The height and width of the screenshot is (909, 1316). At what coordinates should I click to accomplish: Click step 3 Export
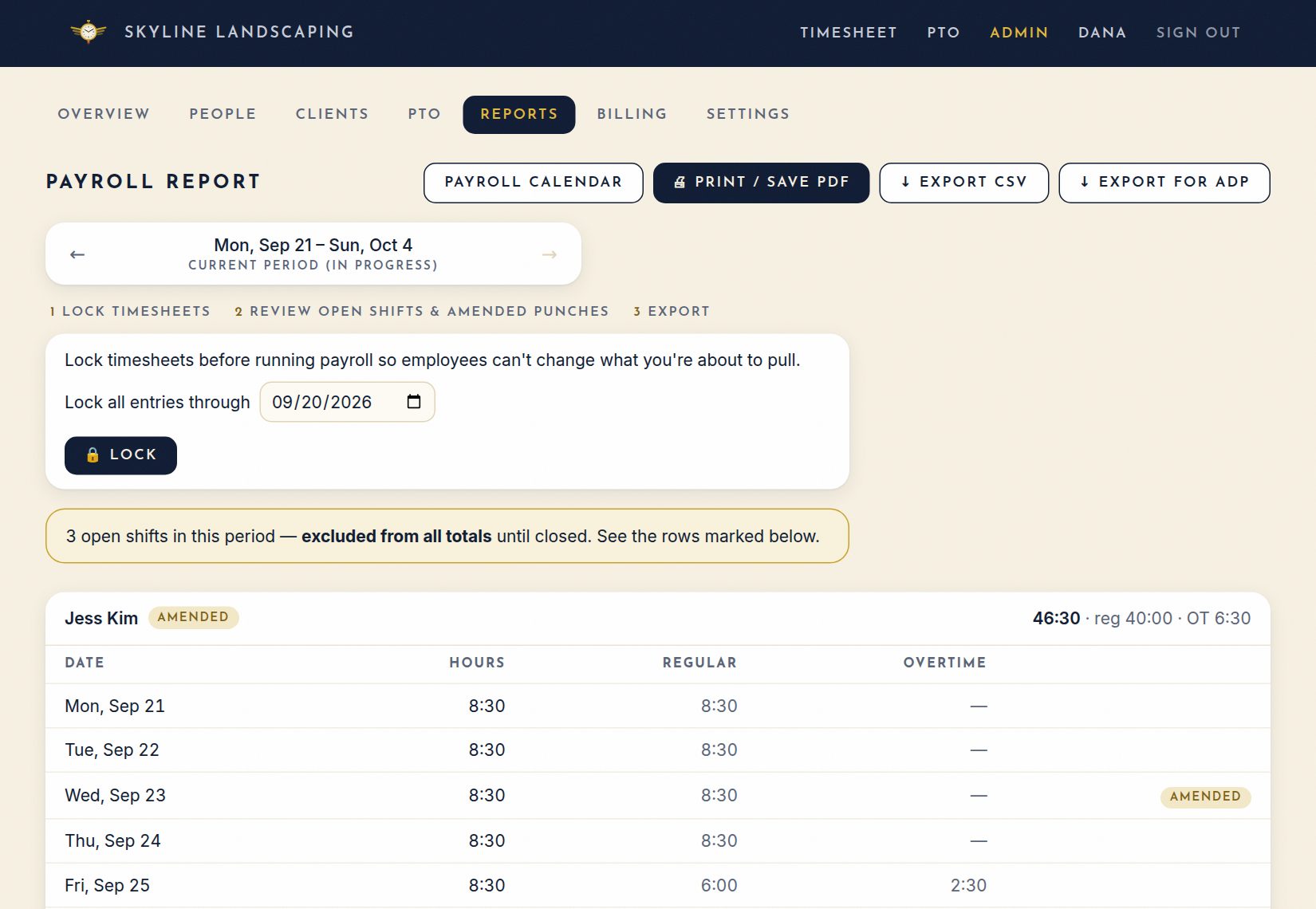(672, 311)
